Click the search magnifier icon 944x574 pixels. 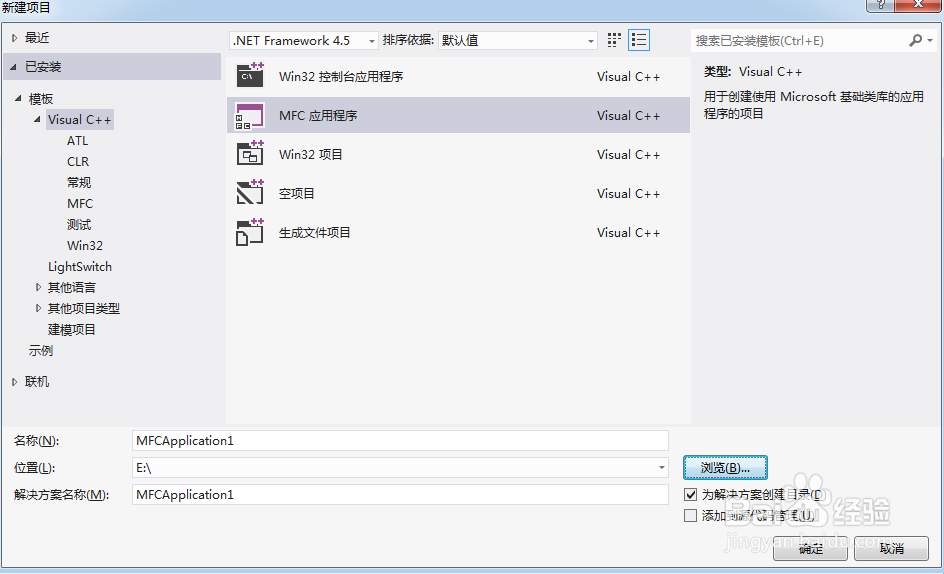coord(915,40)
